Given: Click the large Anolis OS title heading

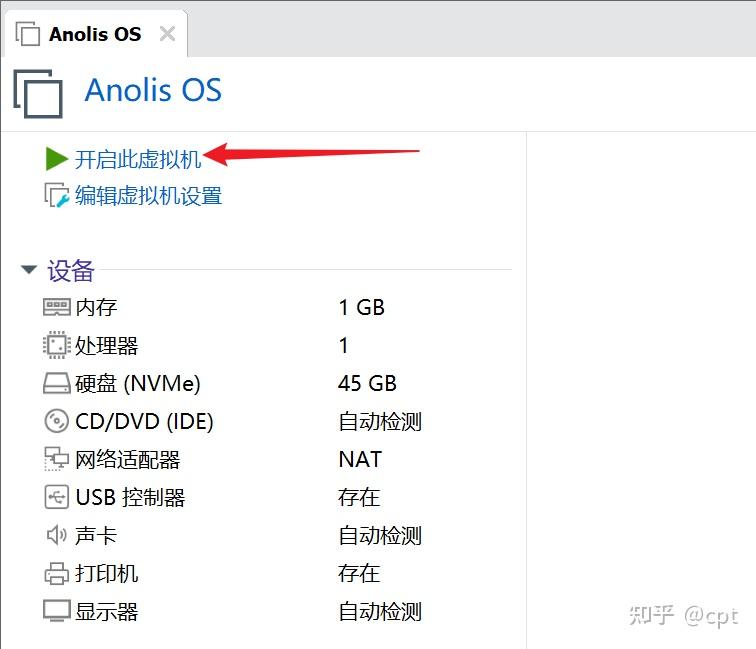Looking at the screenshot, I should click(x=153, y=91).
